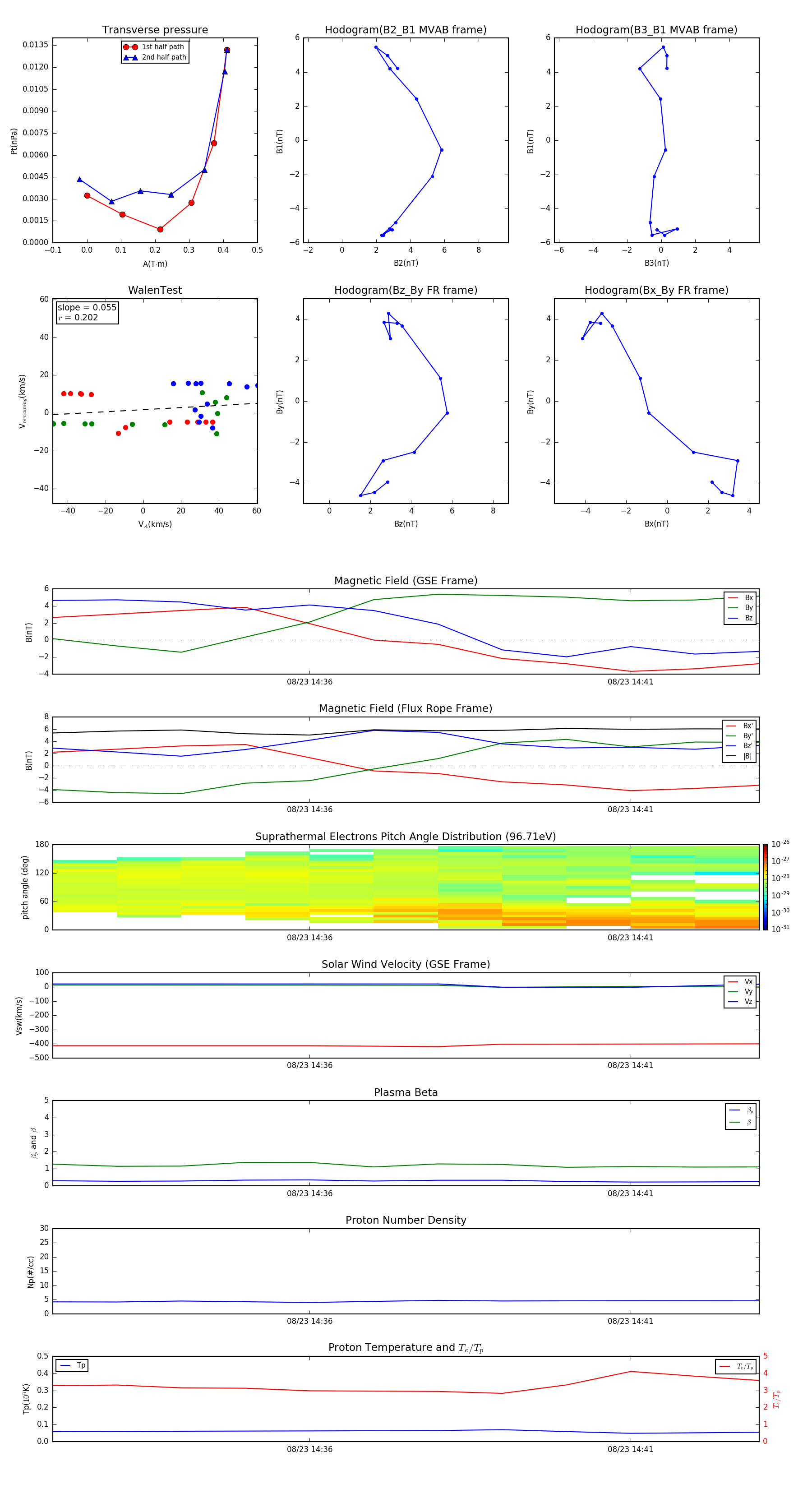Click the 'Hodogram(Bz_By FR frame)' title
The width and height of the screenshot is (812, 1489).
pyautogui.click(x=406, y=290)
